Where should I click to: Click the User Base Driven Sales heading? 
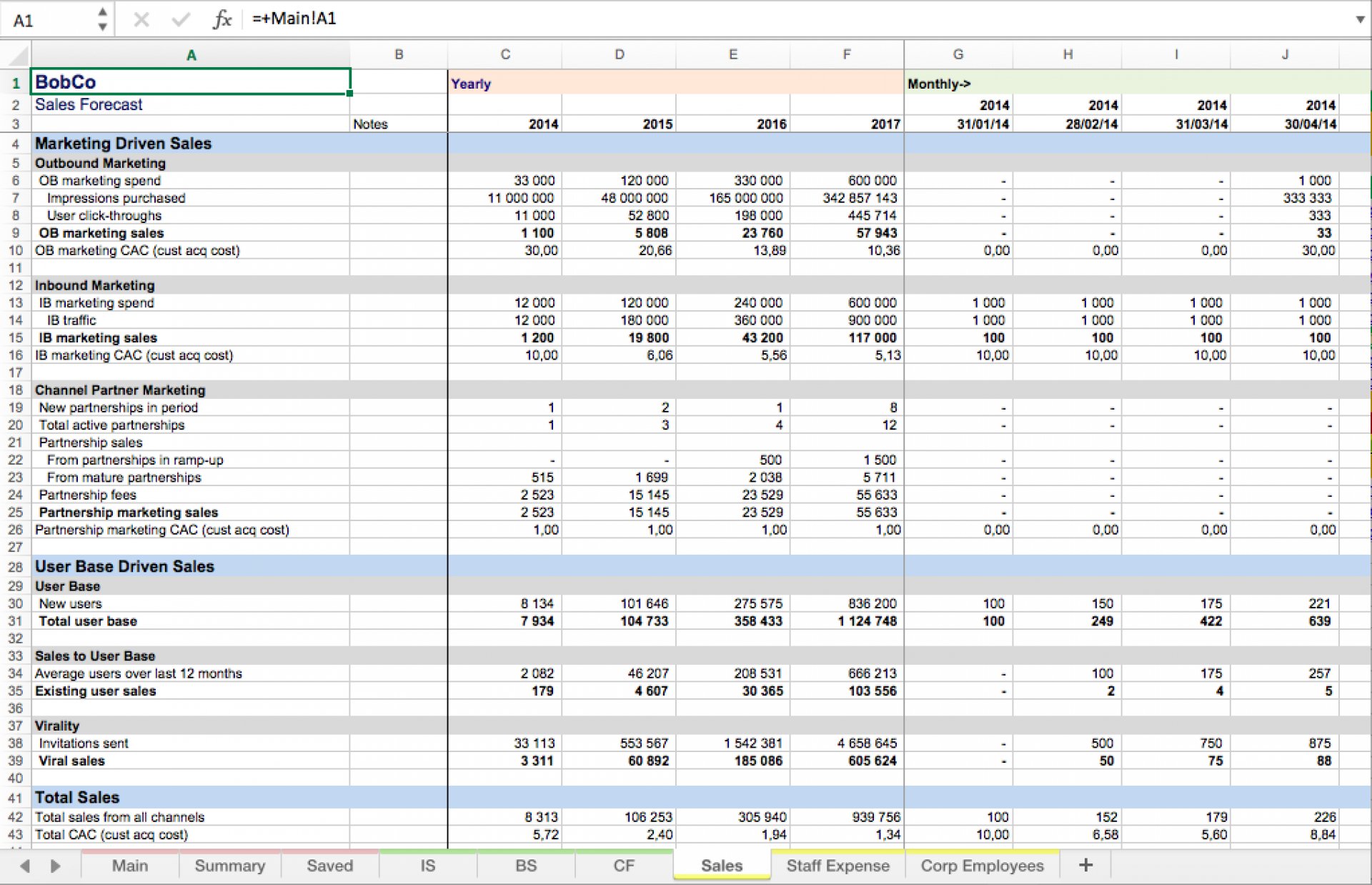coord(124,567)
